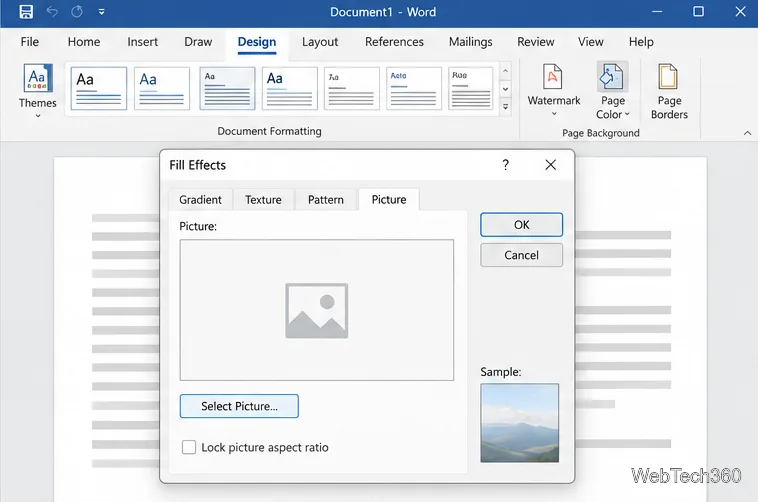The height and width of the screenshot is (502, 758).
Task: Open the Themes gallery
Action: (38, 91)
